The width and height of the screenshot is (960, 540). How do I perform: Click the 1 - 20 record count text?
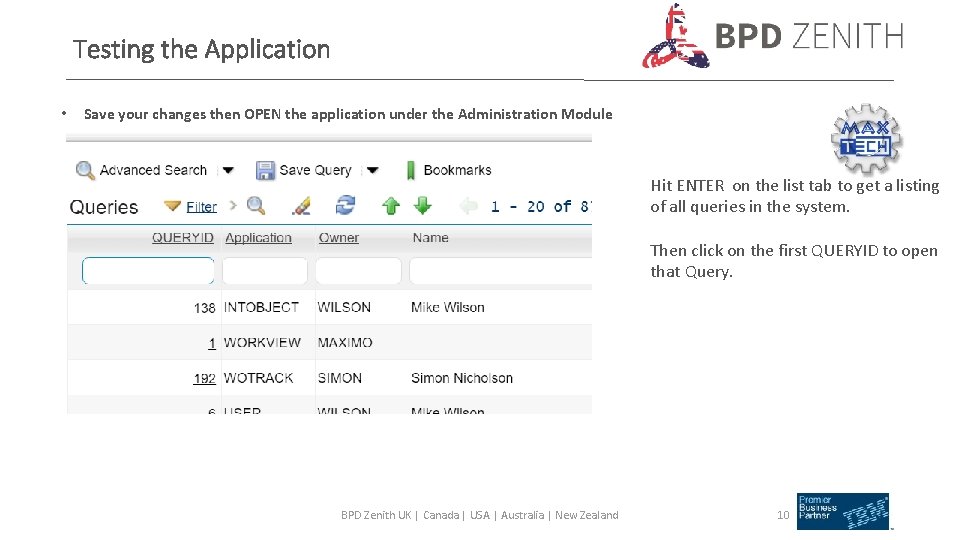(541, 207)
